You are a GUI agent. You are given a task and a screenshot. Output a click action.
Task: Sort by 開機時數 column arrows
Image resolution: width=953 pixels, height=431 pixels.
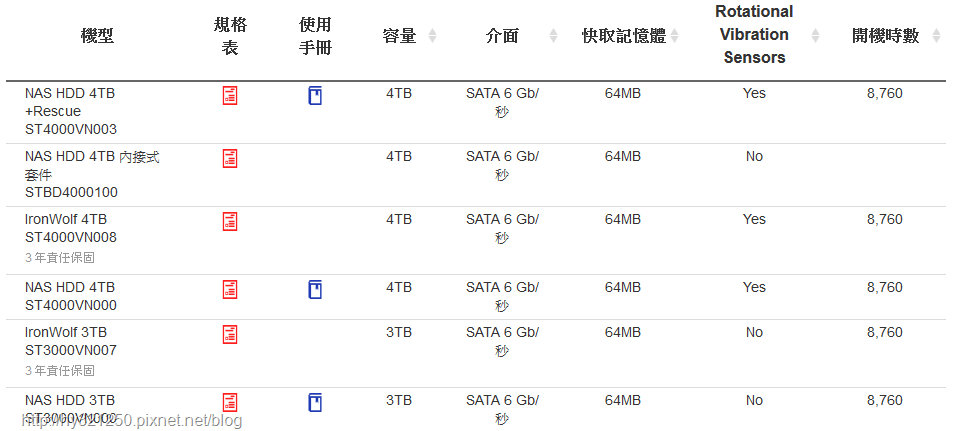937,36
